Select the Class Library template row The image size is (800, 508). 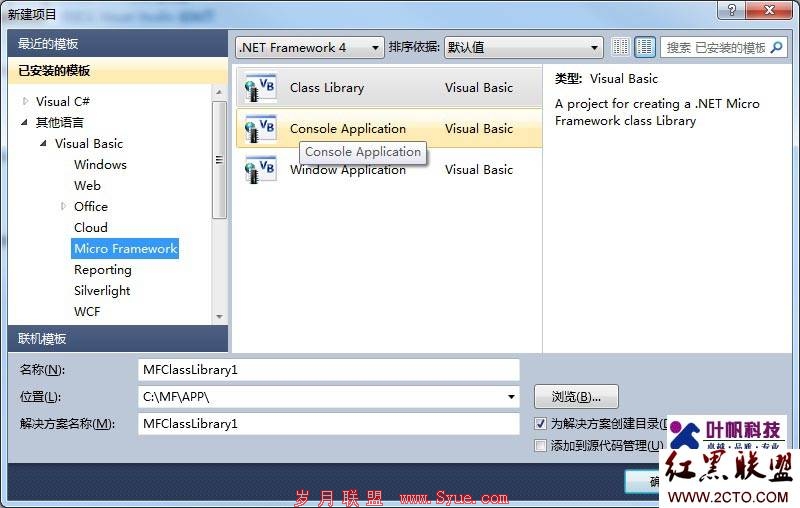(389, 88)
